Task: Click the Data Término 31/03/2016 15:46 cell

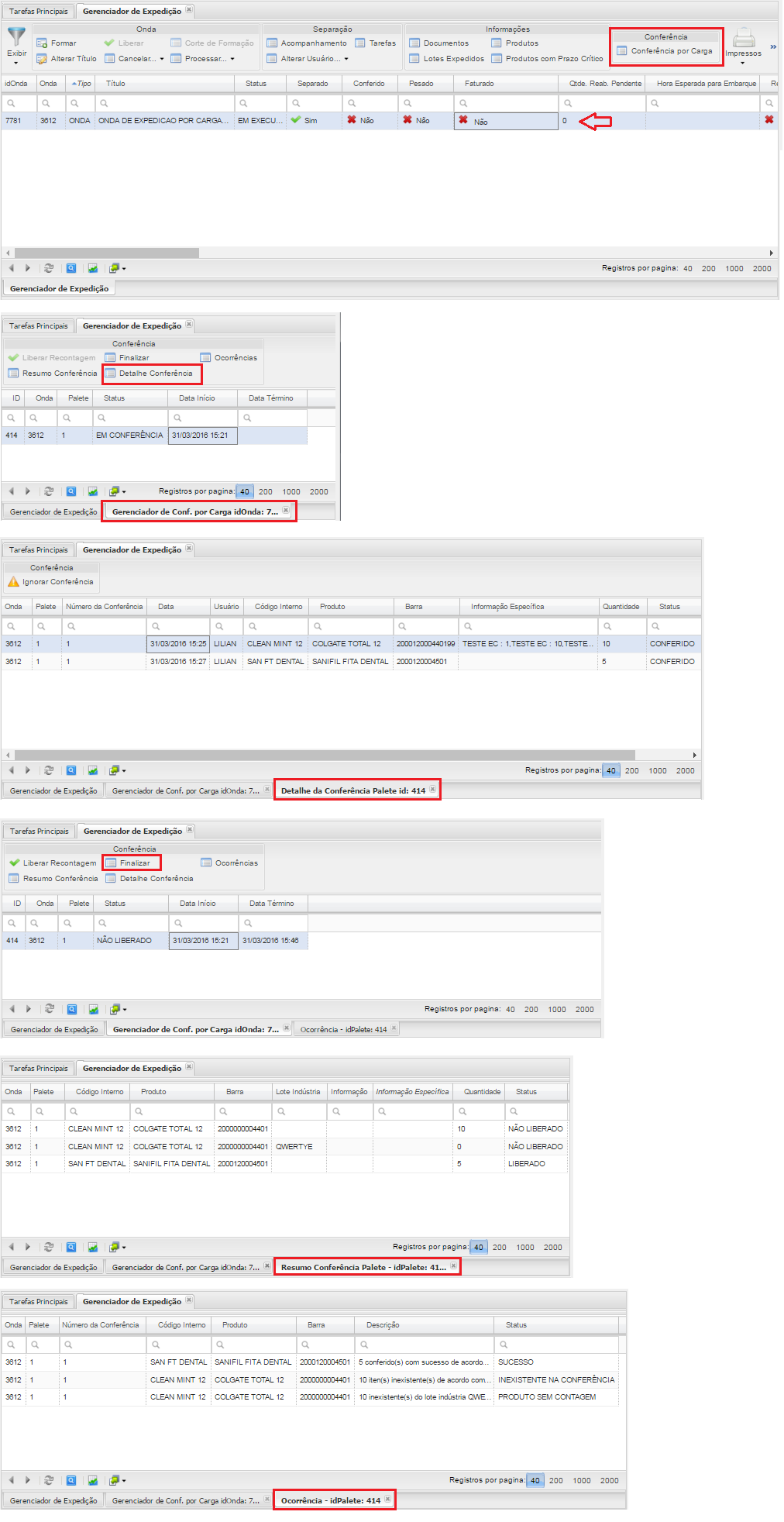Action: [x=273, y=941]
